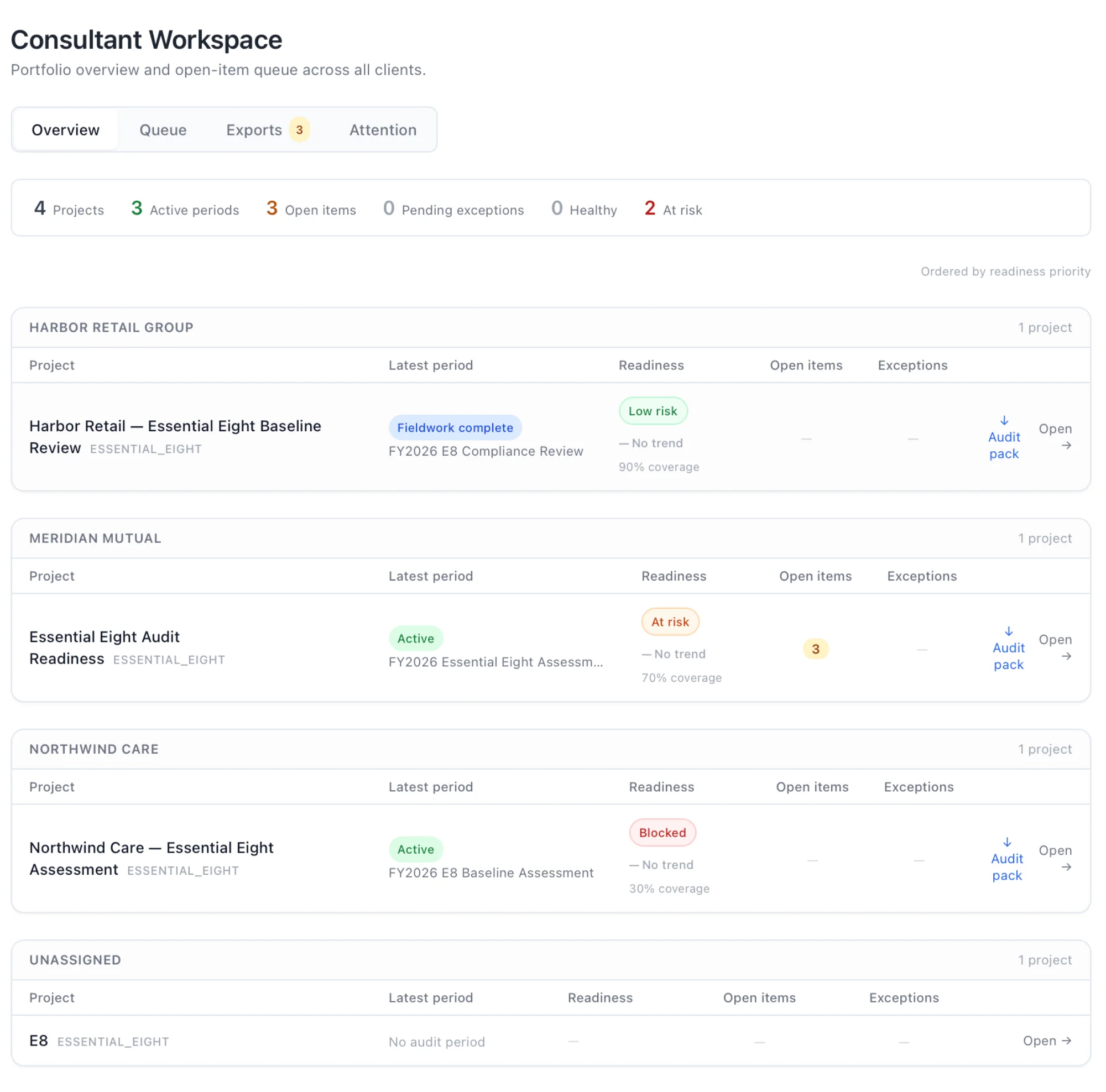Click Latest period header in Unassigned table
Screen dimensions: 1106x1092
point(430,997)
